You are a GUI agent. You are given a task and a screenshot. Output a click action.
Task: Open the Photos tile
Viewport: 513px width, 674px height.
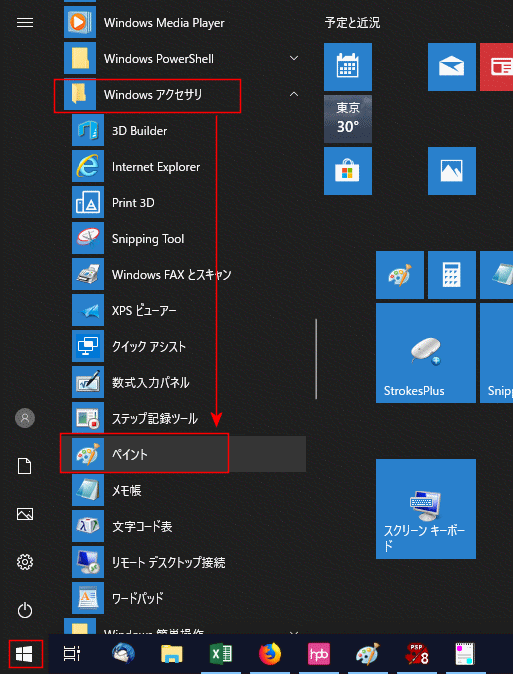coord(452,171)
